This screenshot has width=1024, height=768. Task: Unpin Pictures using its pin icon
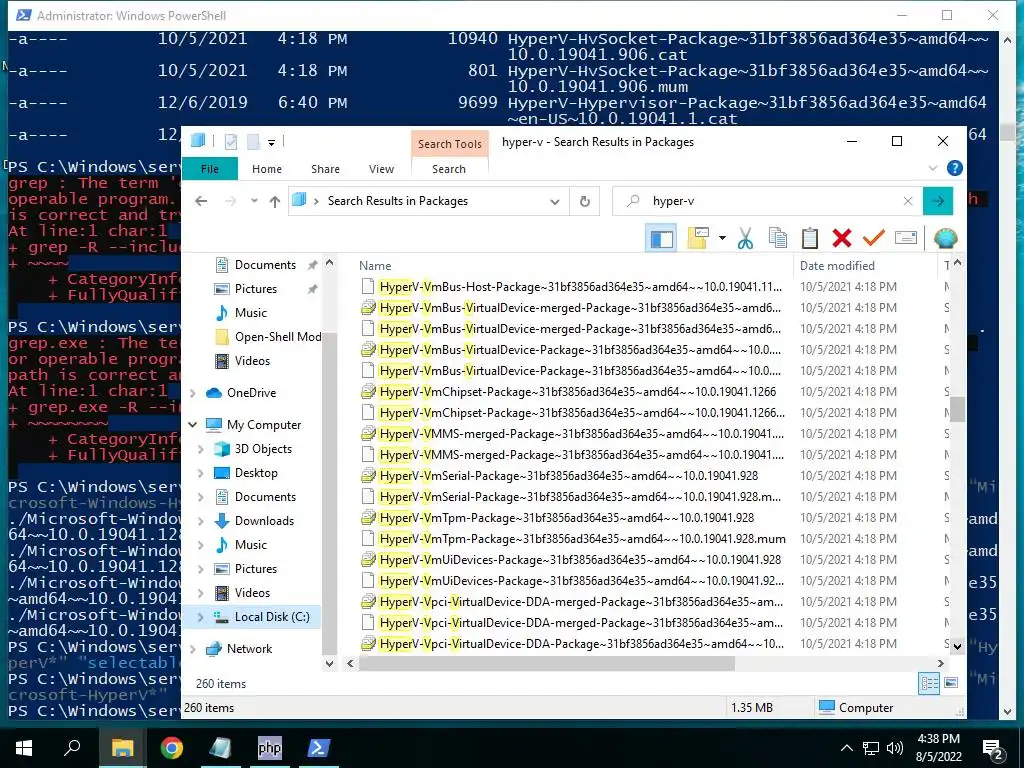point(312,289)
